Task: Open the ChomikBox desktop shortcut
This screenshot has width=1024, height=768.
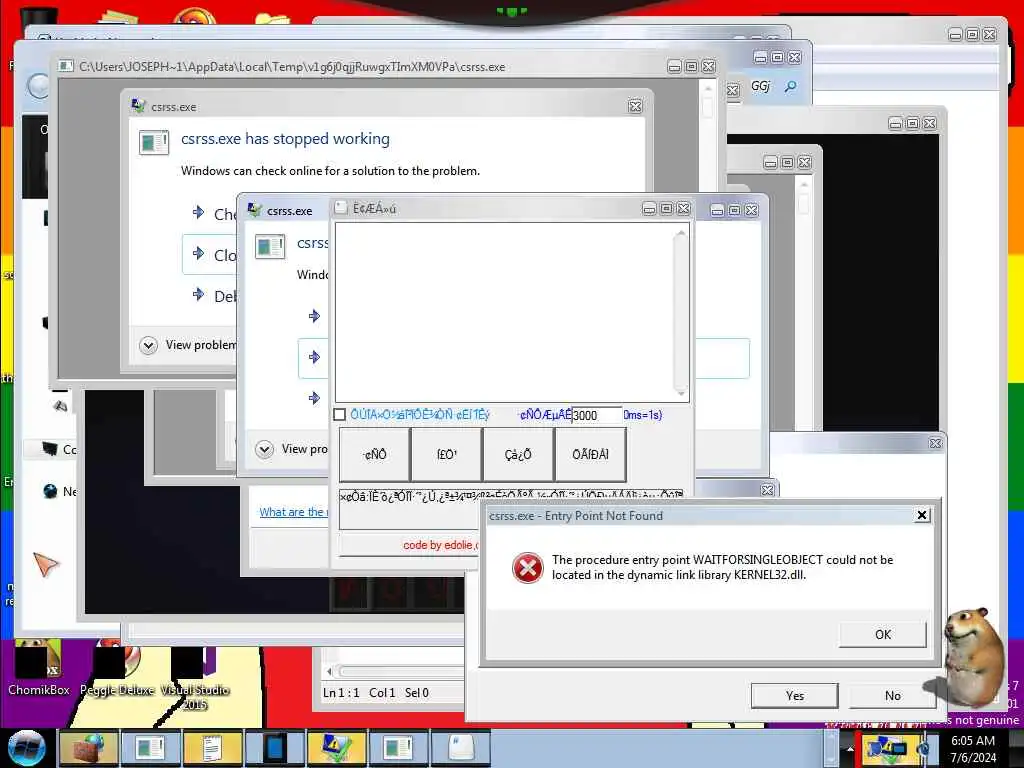Action: [x=39, y=668]
